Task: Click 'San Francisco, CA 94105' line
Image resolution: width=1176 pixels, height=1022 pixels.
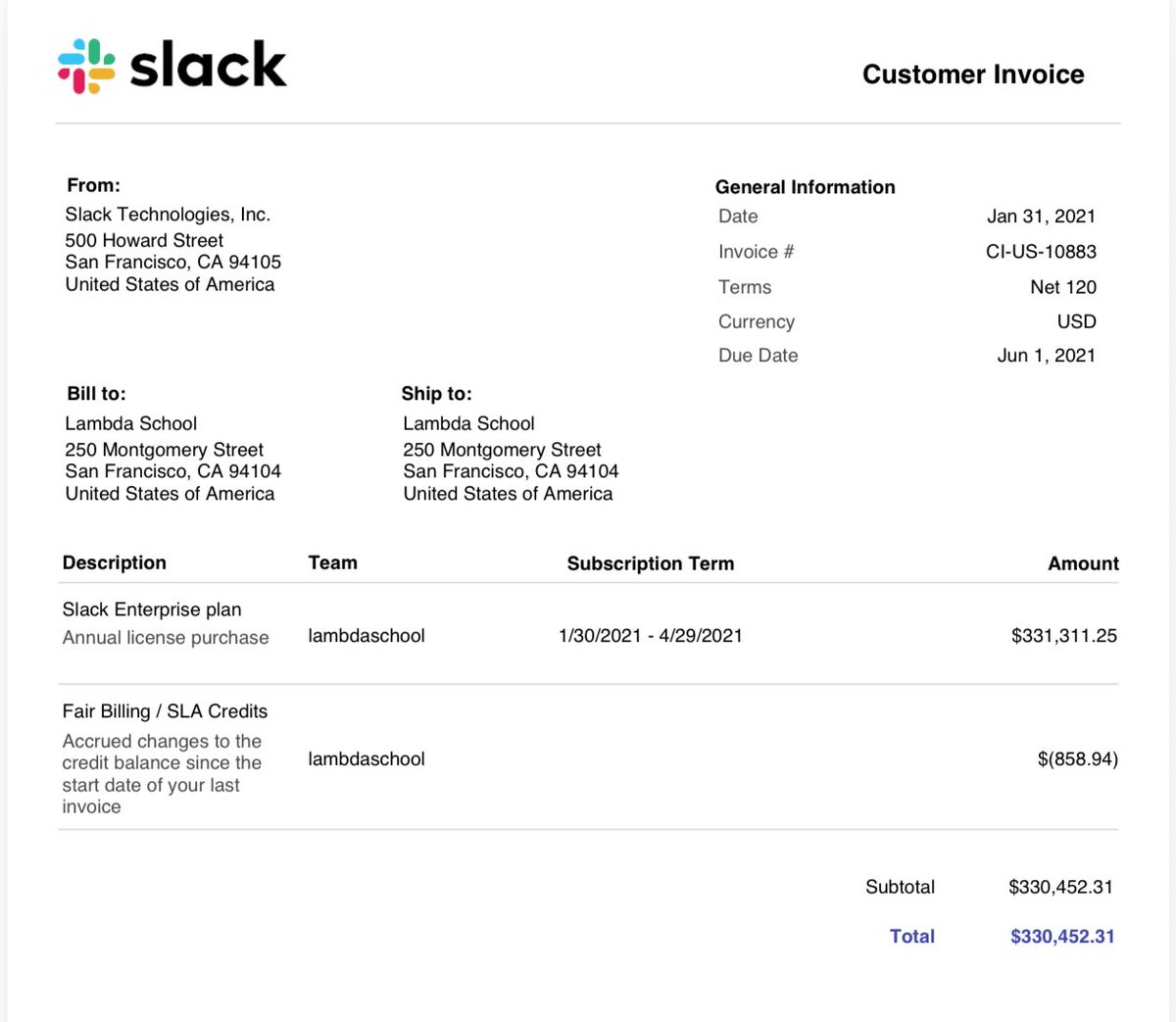Action: pos(173,262)
